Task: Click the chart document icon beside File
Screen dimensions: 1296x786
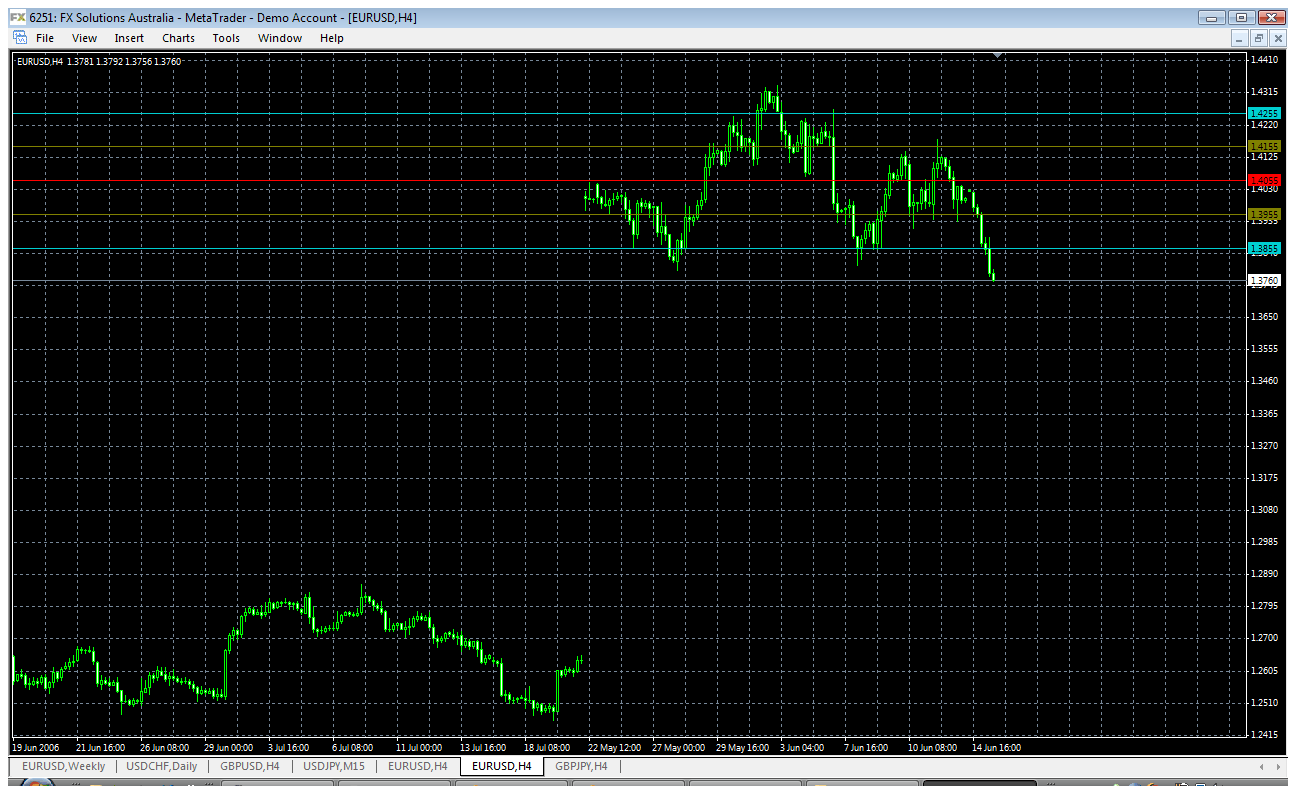Action: pyautogui.click(x=19, y=38)
